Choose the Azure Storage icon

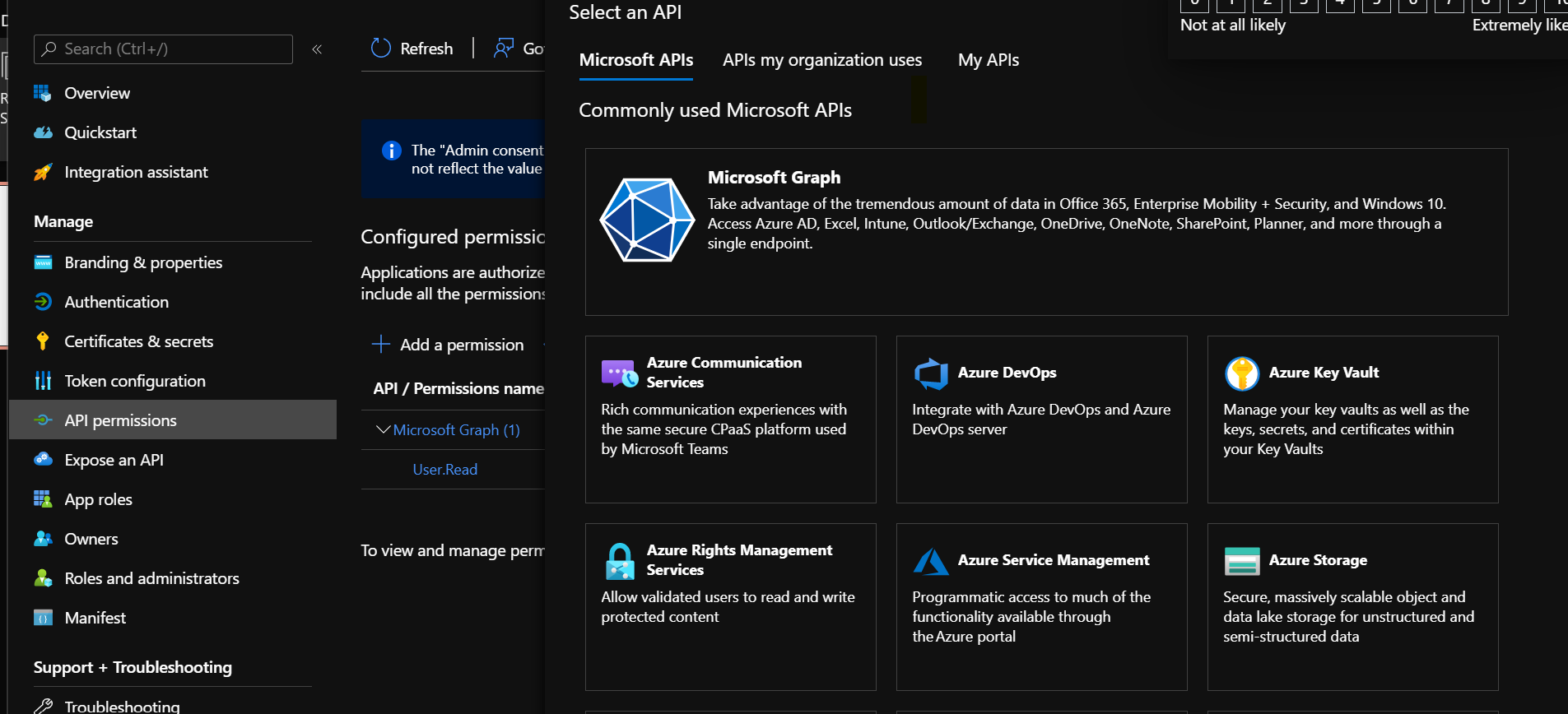pos(1242,561)
